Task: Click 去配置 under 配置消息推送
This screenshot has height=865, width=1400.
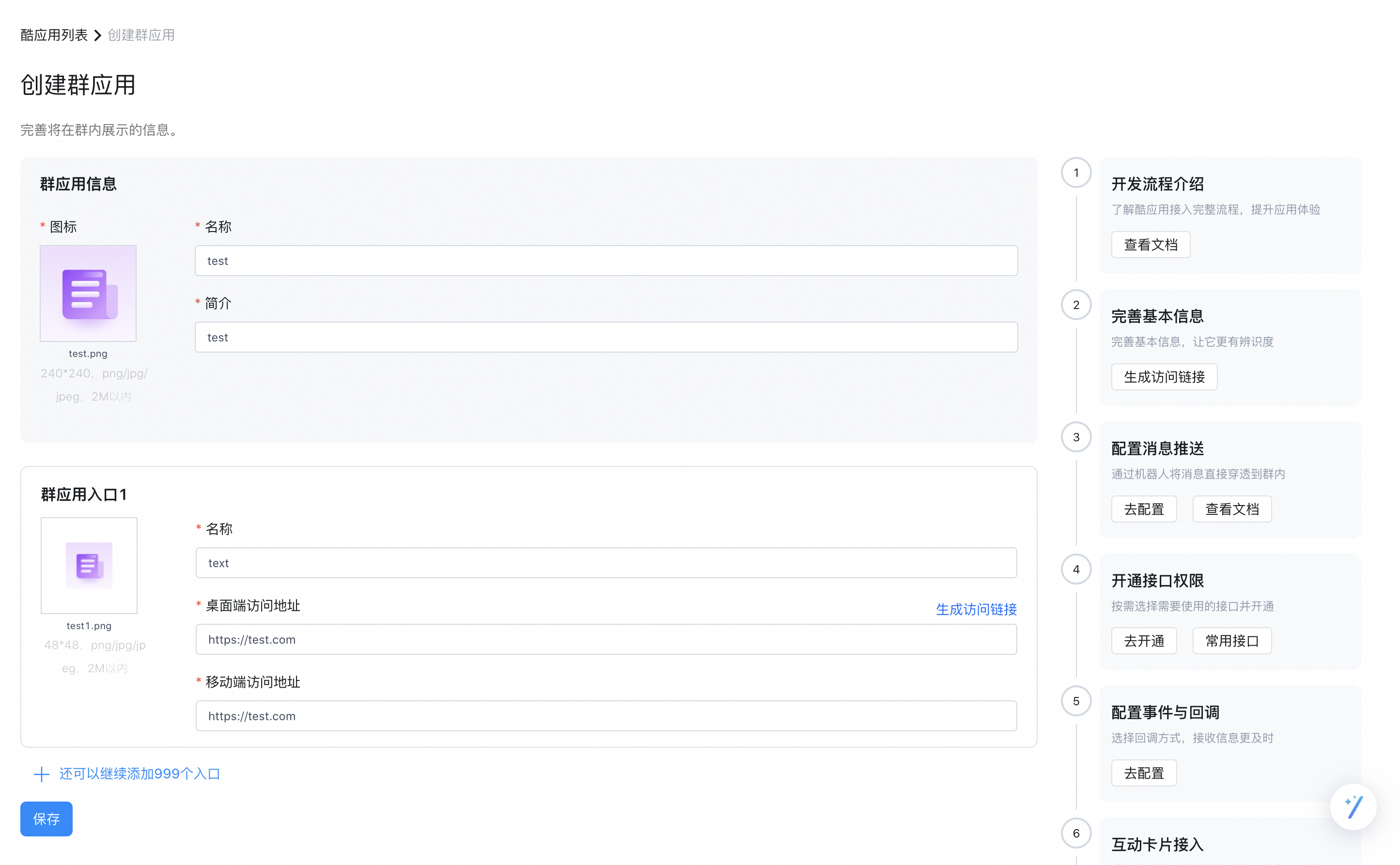Action: click(1144, 509)
